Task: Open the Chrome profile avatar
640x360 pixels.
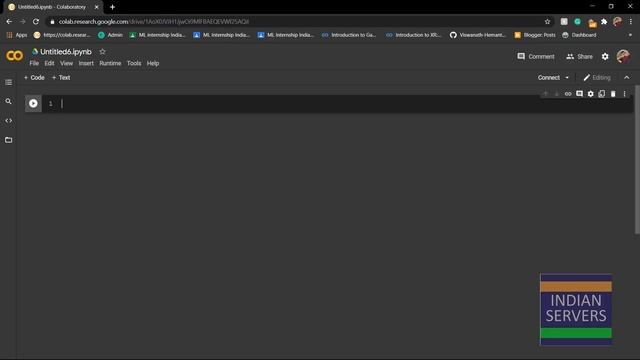Action: [618, 22]
